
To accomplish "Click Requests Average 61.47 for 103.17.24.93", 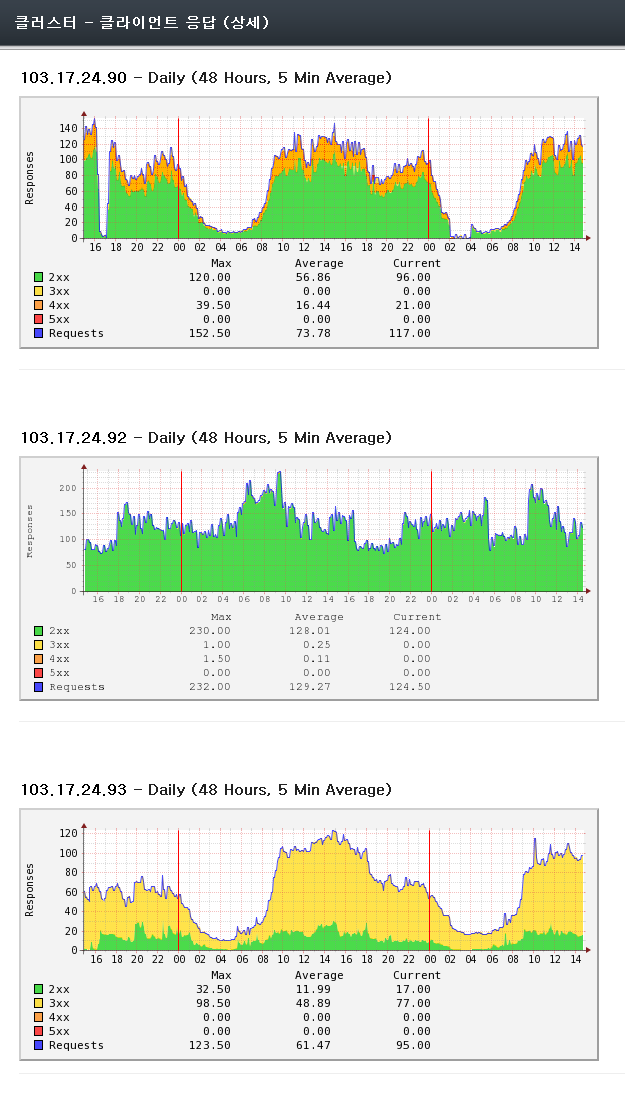I will coord(313,1046).
